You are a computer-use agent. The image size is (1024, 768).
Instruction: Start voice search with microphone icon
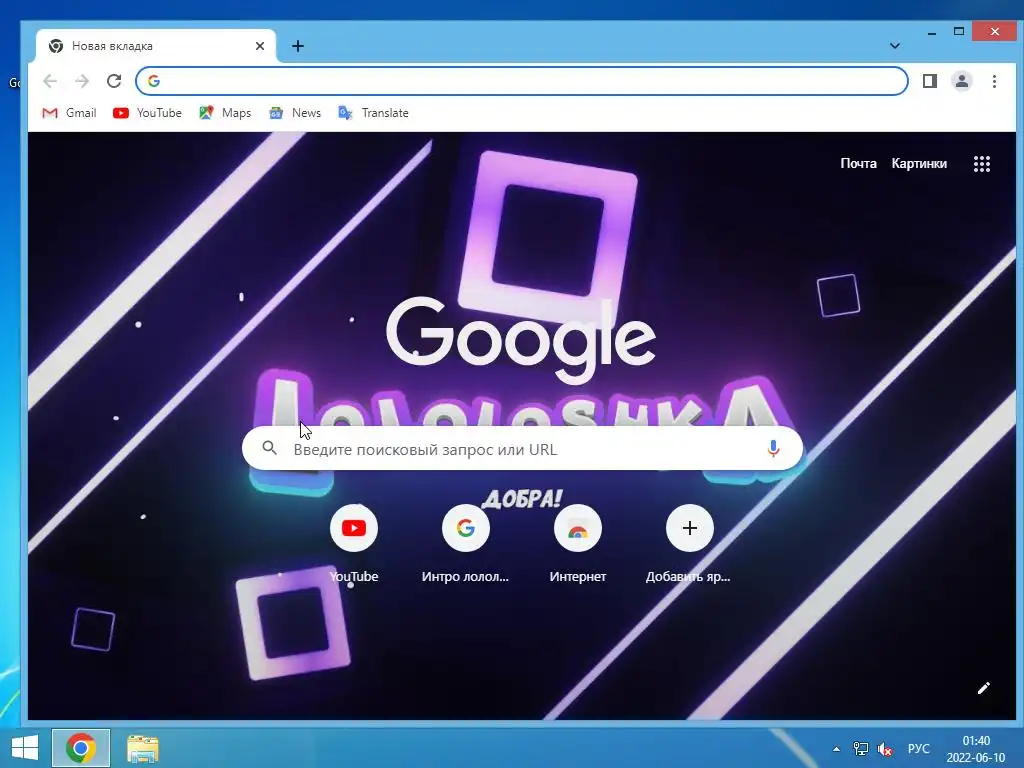click(773, 449)
